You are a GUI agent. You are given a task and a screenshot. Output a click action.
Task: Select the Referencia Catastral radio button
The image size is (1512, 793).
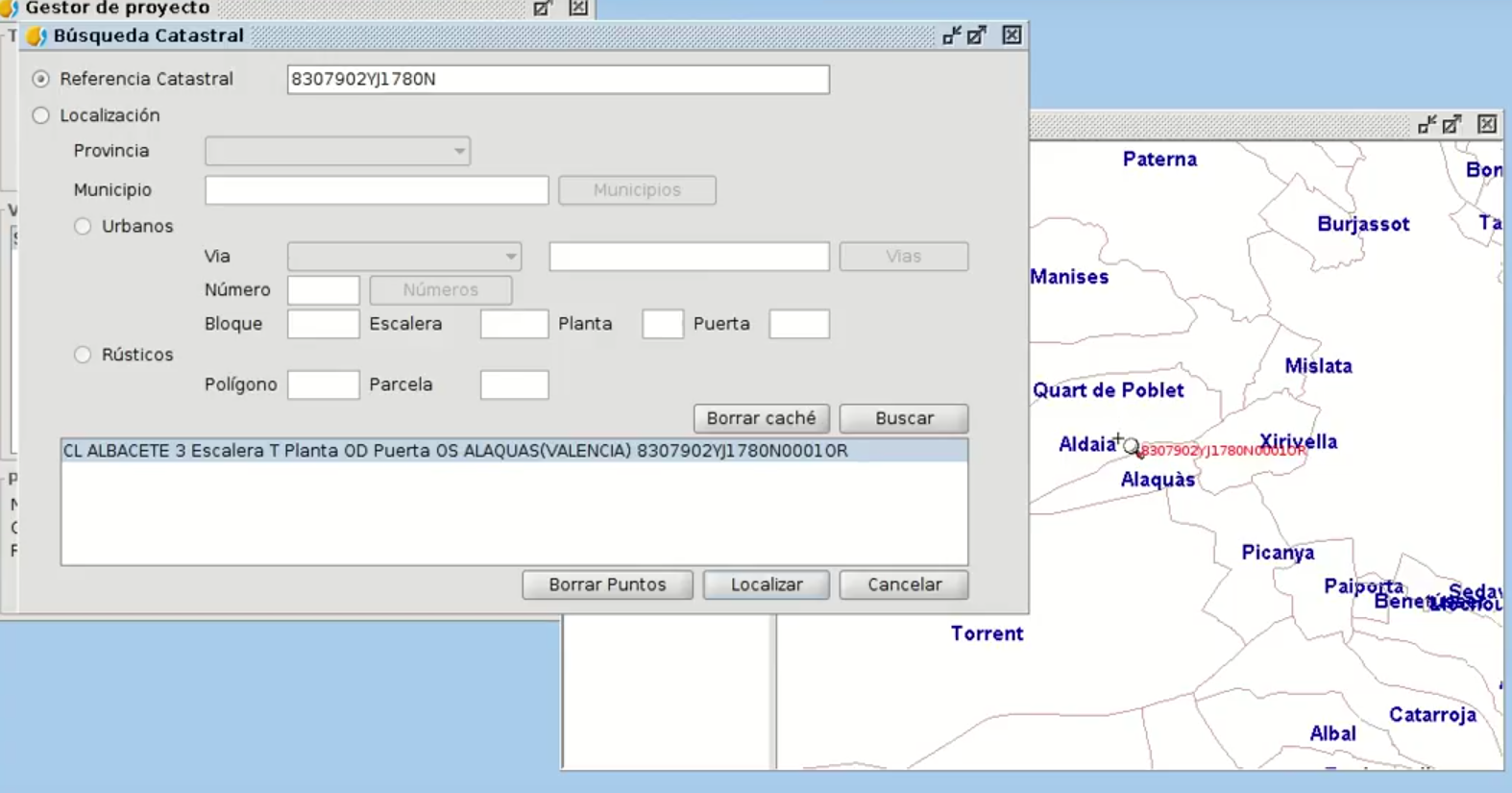[x=40, y=79]
